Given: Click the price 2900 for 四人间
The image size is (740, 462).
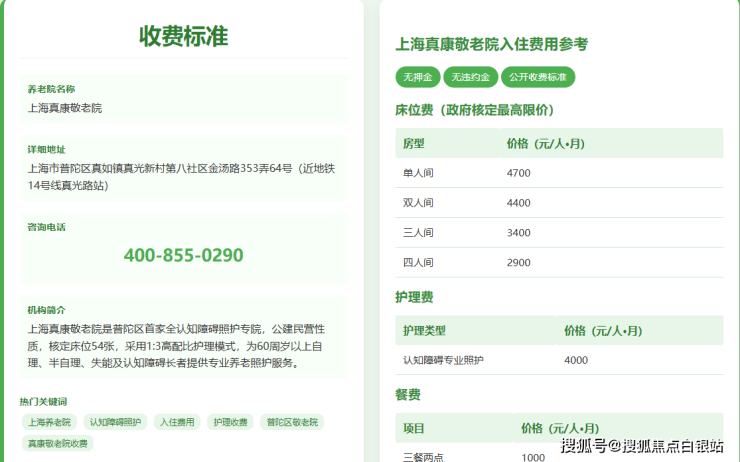Looking at the screenshot, I should 519,262.
